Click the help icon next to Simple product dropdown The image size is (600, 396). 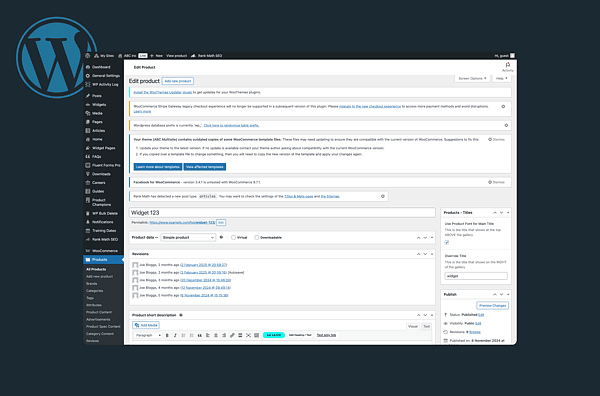221,237
